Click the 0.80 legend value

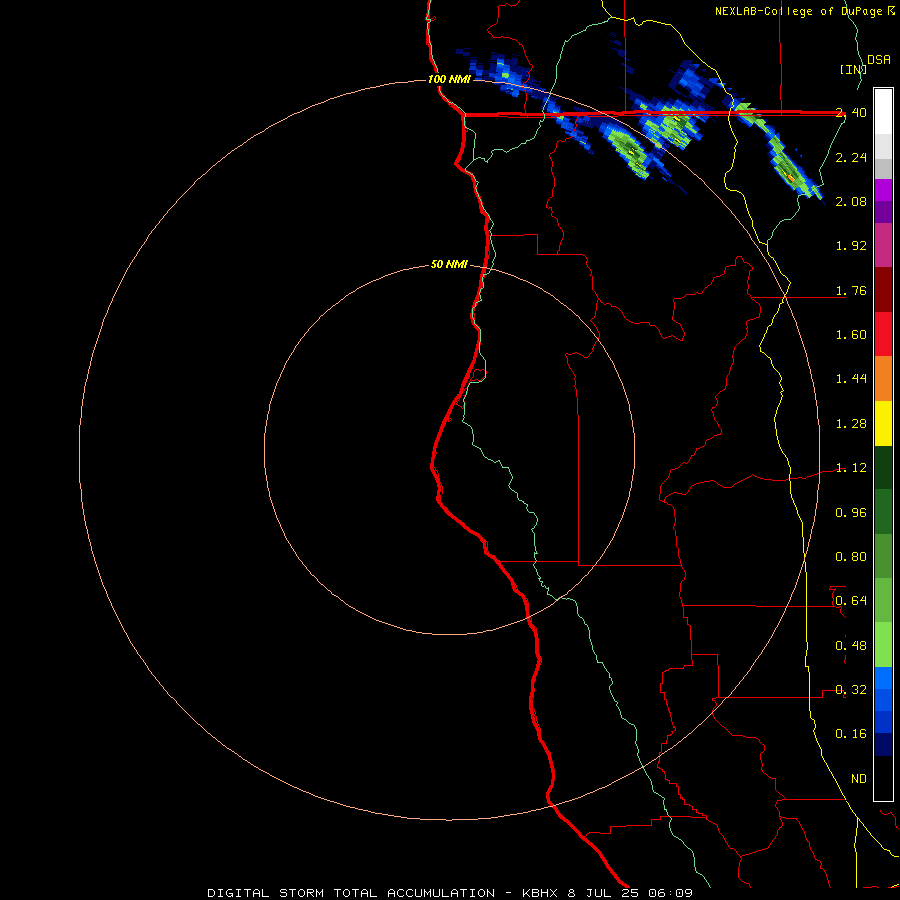[x=851, y=557]
